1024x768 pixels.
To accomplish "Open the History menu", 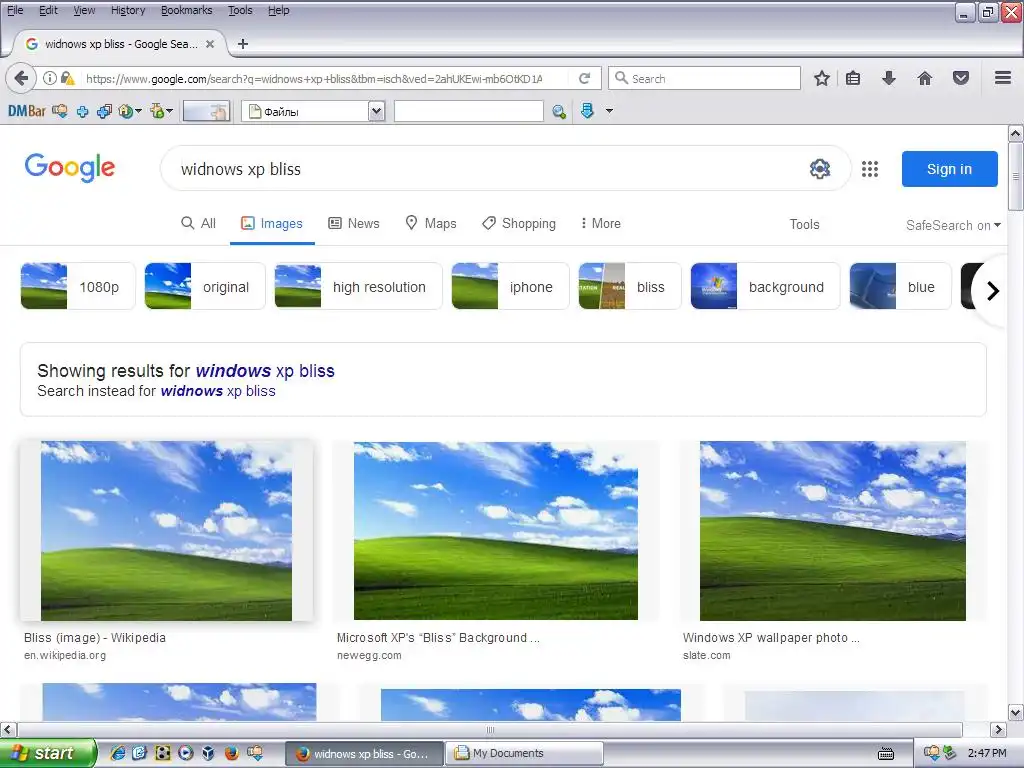I will point(128,10).
